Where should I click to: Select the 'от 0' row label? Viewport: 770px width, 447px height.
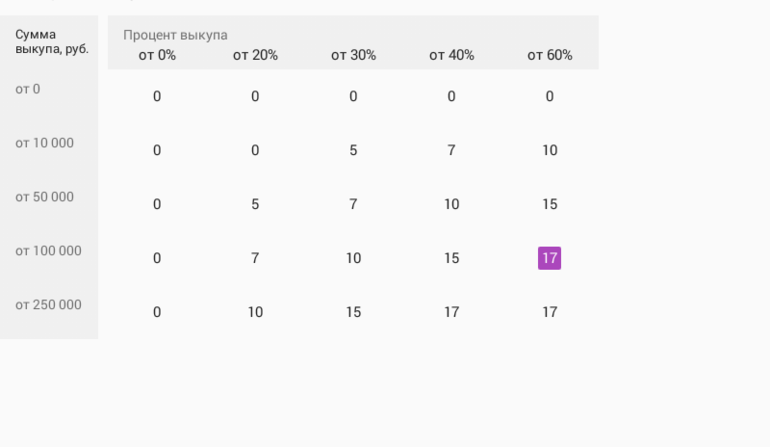[28, 89]
